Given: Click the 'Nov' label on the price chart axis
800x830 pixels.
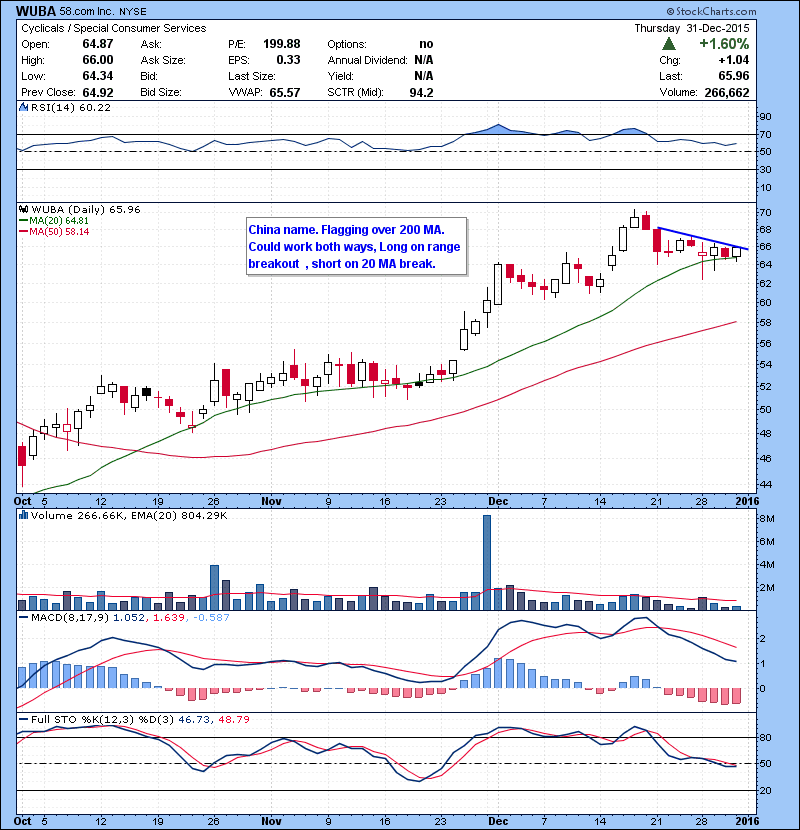Looking at the screenshot, I should tap(271, 501).
